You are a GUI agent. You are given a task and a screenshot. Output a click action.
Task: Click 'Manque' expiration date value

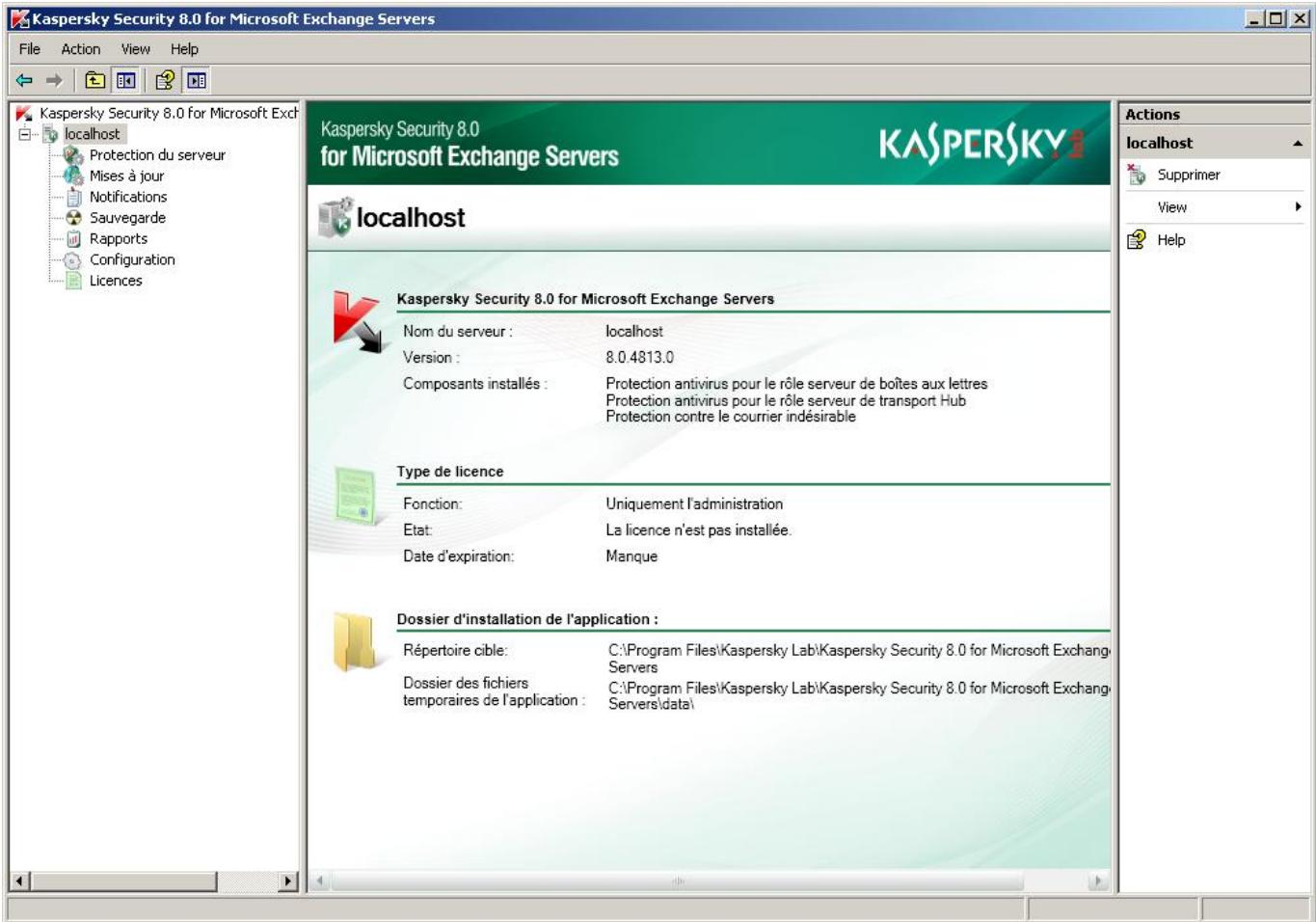(631, 556)
